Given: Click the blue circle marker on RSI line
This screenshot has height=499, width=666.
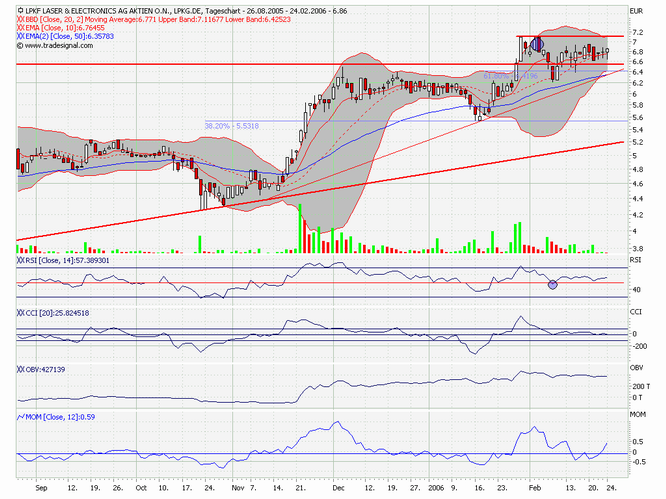Looking at the screenshot, I should pyautogui.click(x=552, y=285).
